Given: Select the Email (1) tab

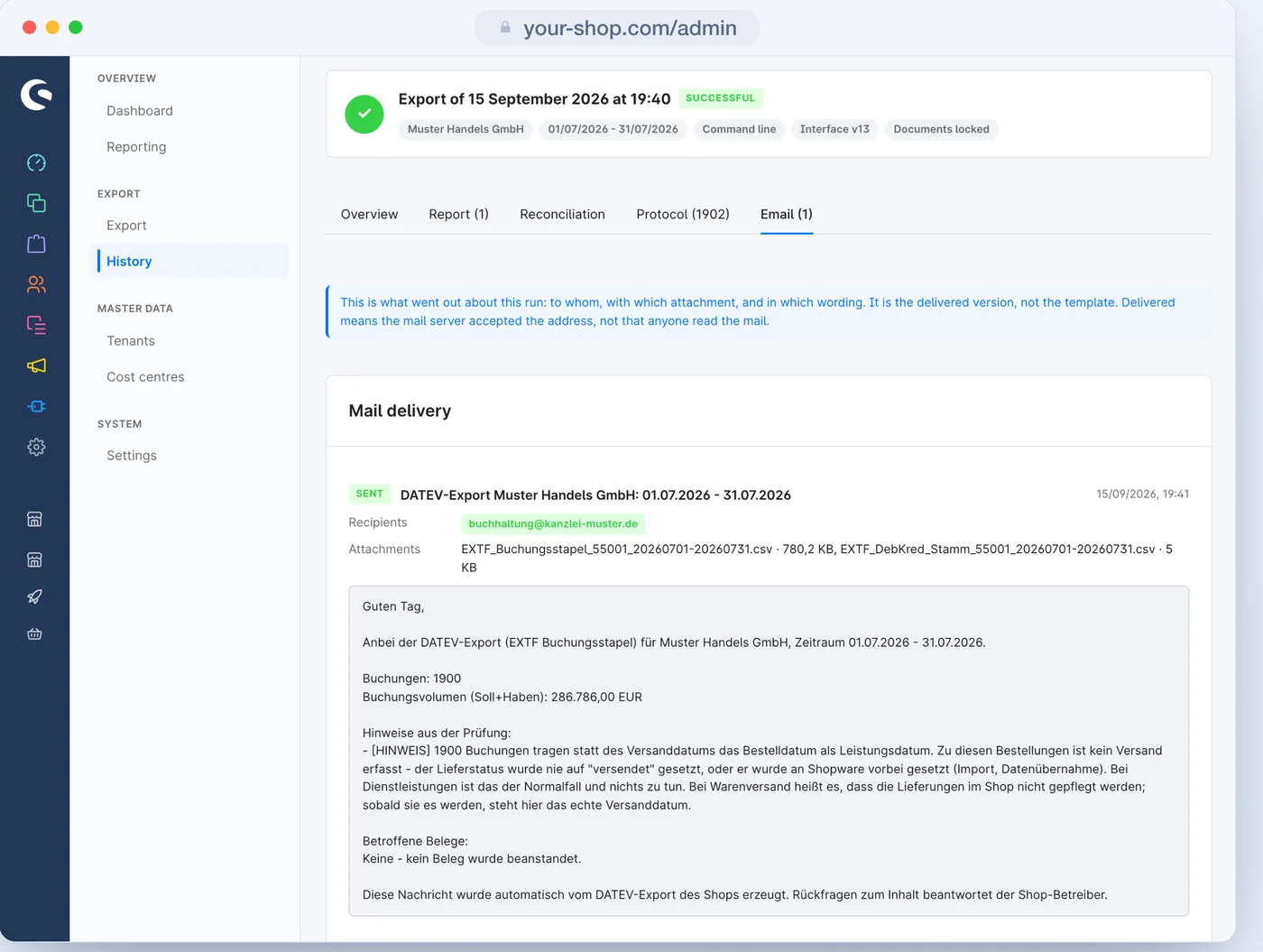Looking at the screenshot, I should pos(787,214).
